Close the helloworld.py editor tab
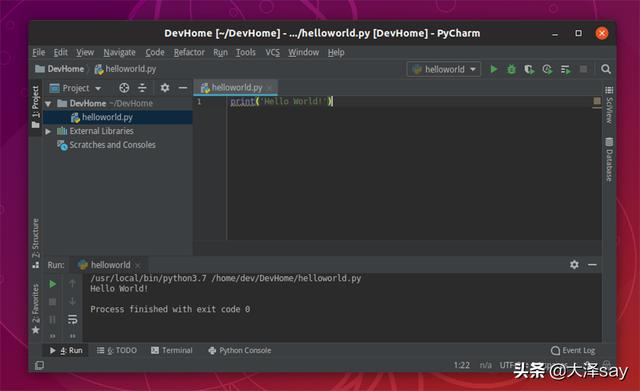The image size is (640, 391). 269,88
